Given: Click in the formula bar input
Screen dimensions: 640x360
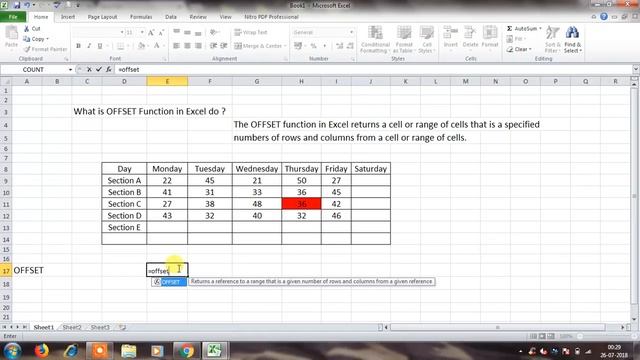Looking at the screenshot, I should (x=373, y=69).
